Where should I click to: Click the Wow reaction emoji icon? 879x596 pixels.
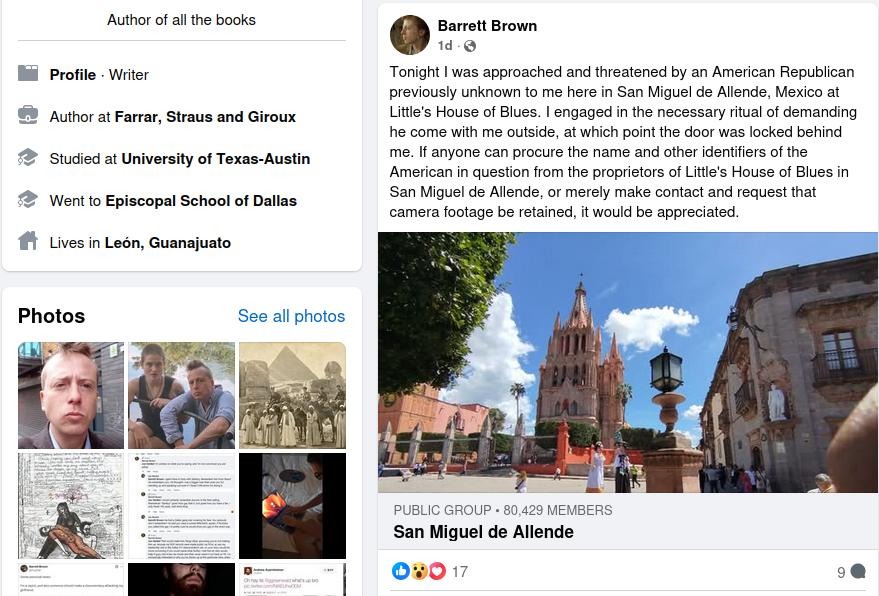pyautogui.click(x=419, y=571)
